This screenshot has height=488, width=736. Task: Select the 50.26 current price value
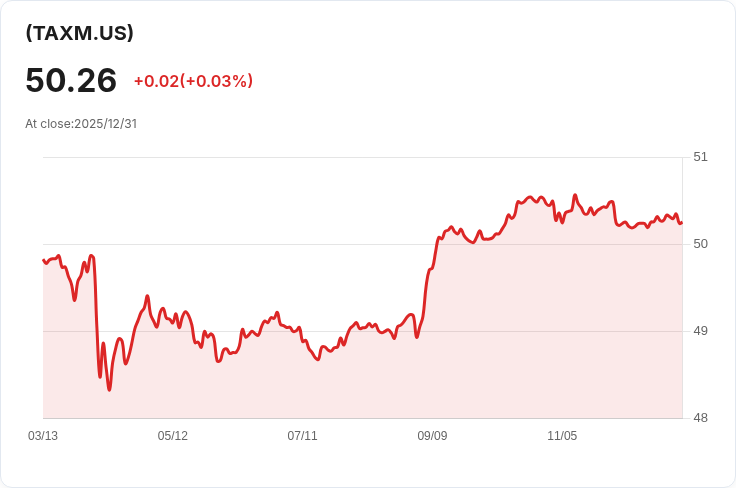pyautogui.click(x=71, y=80)
